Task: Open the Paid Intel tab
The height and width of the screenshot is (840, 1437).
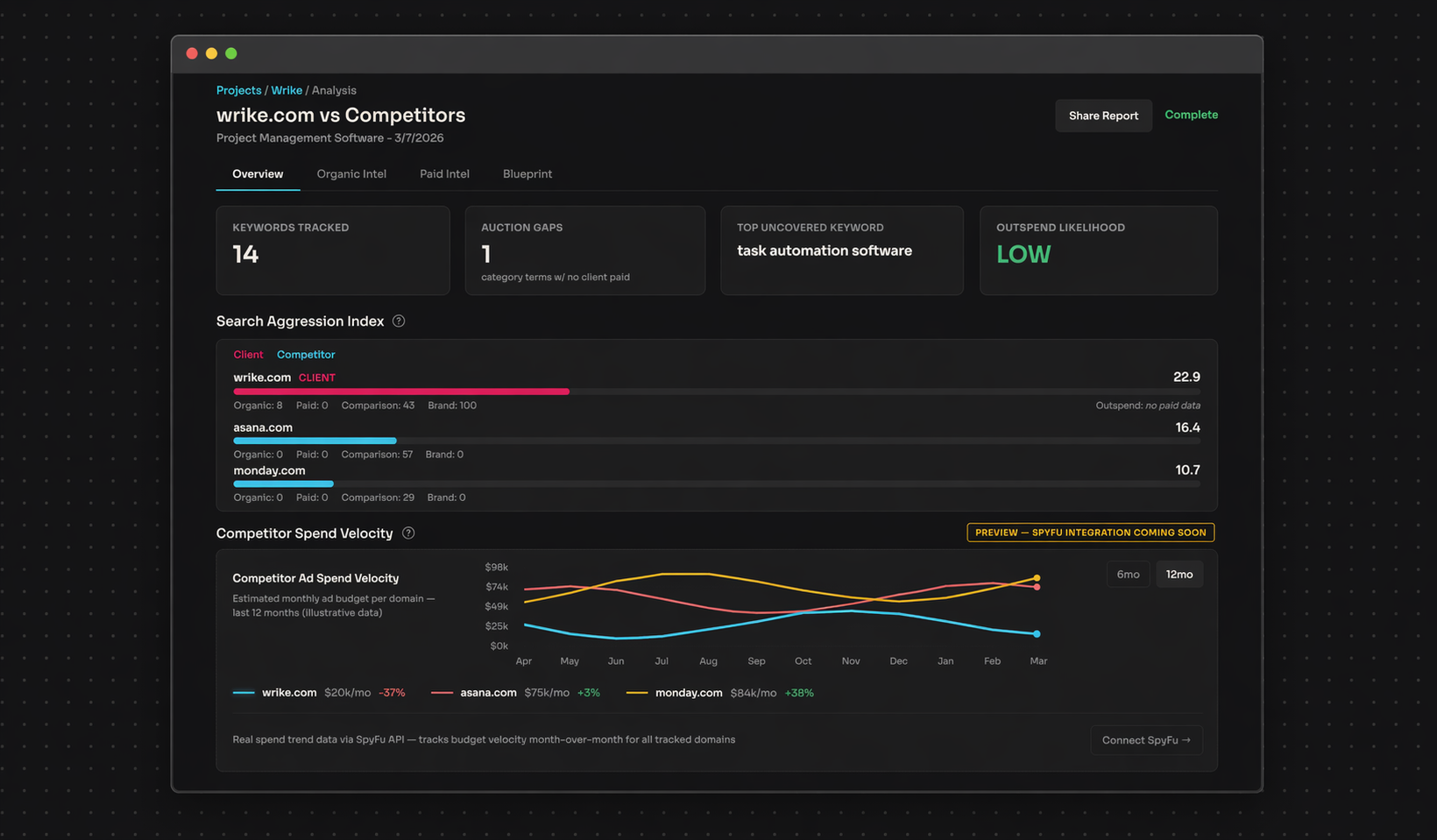Action: pos(444,173)
